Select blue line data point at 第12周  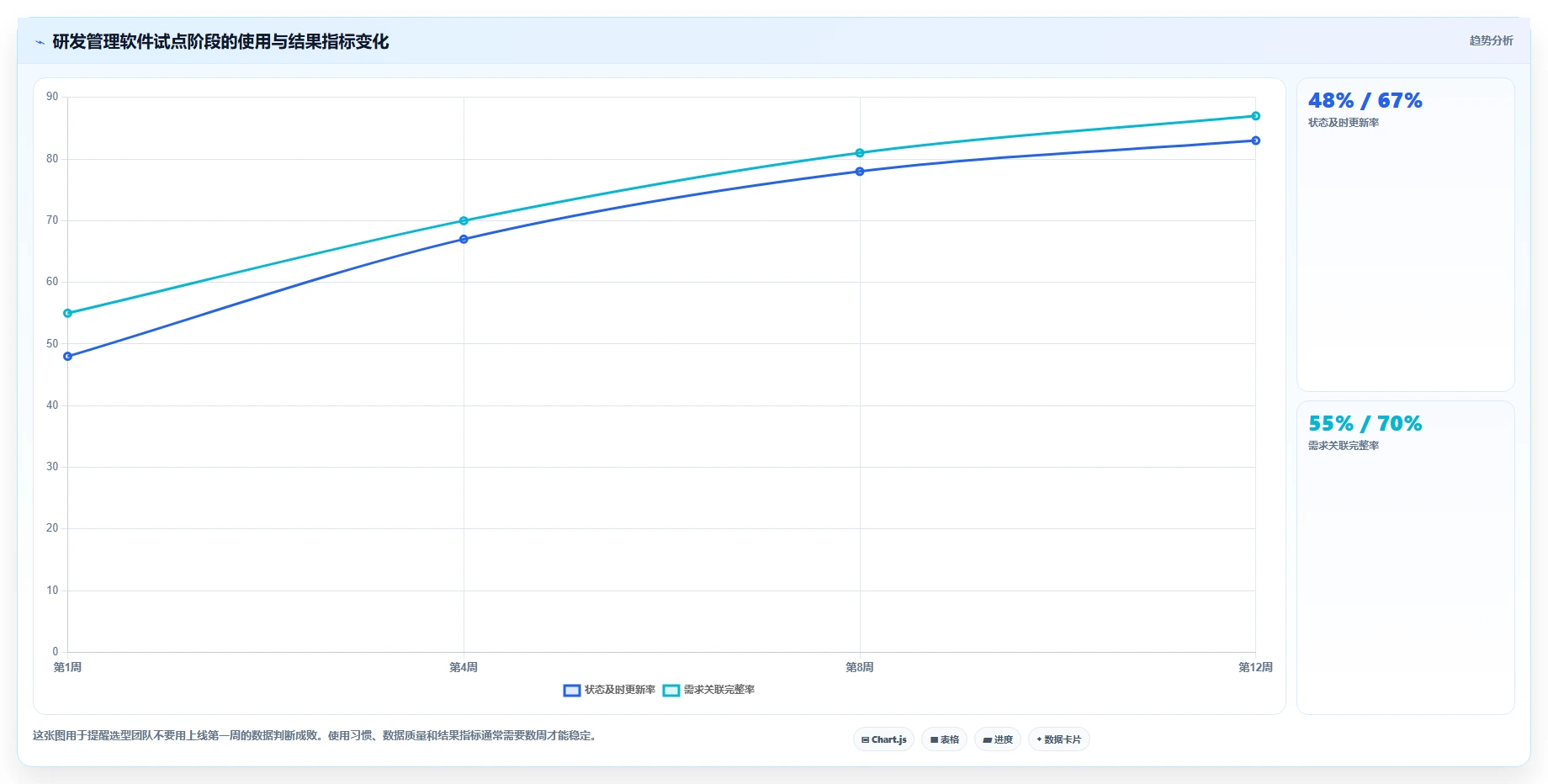1255,140
